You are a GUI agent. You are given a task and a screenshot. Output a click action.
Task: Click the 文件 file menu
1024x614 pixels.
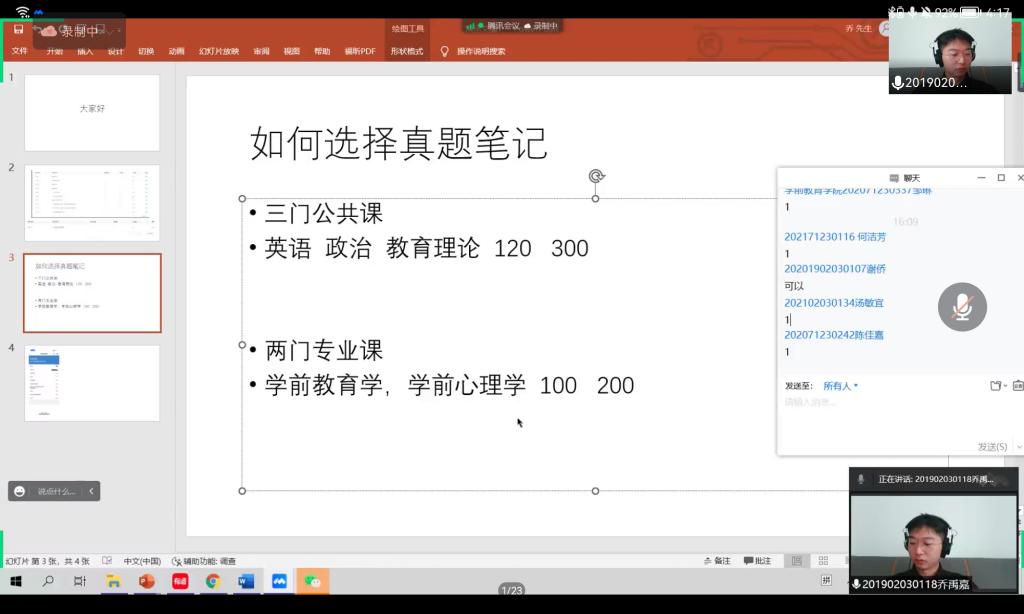(19, 51)
